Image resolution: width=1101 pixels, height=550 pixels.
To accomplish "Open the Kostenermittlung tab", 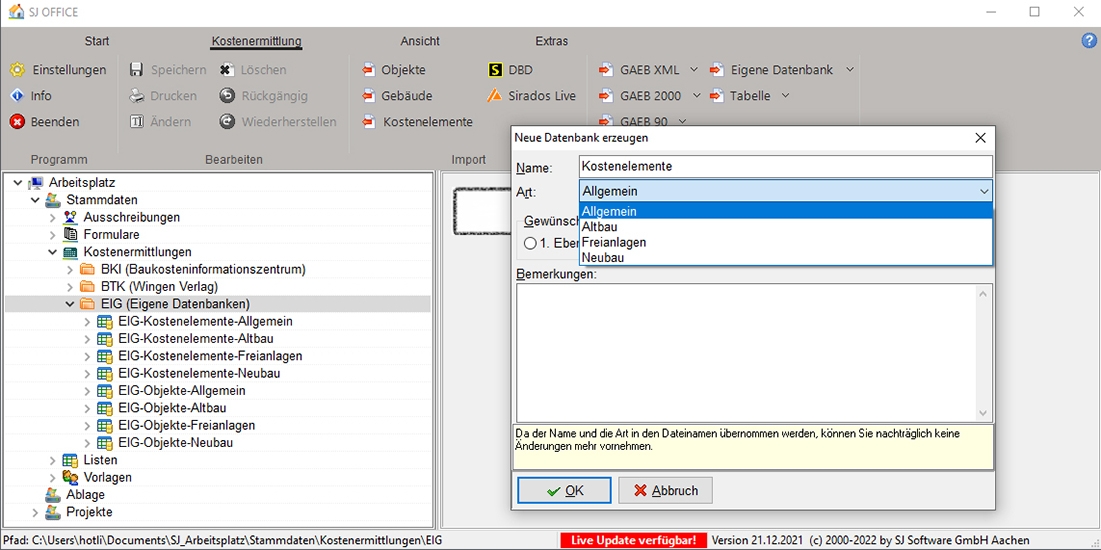I will (256, 41).
